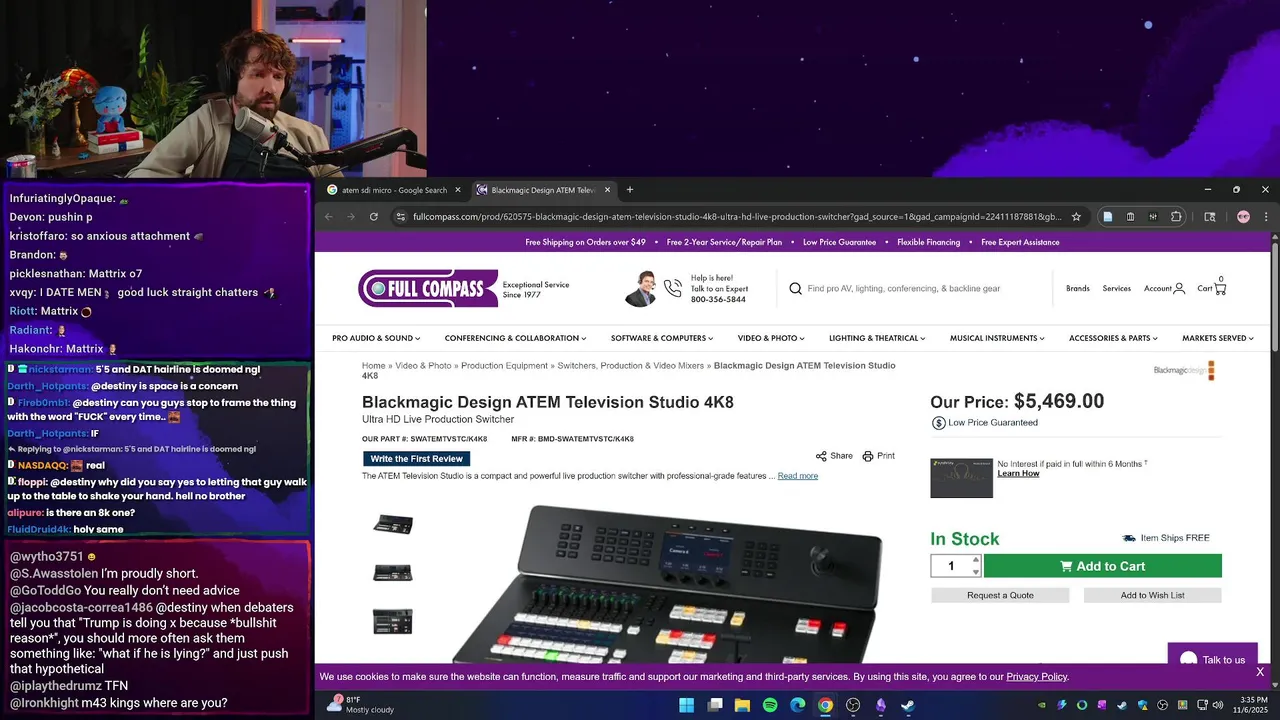Increase quantity with the up arrow
The height and width of the screenshot is (720, 1280).
(x=977, y=560)
